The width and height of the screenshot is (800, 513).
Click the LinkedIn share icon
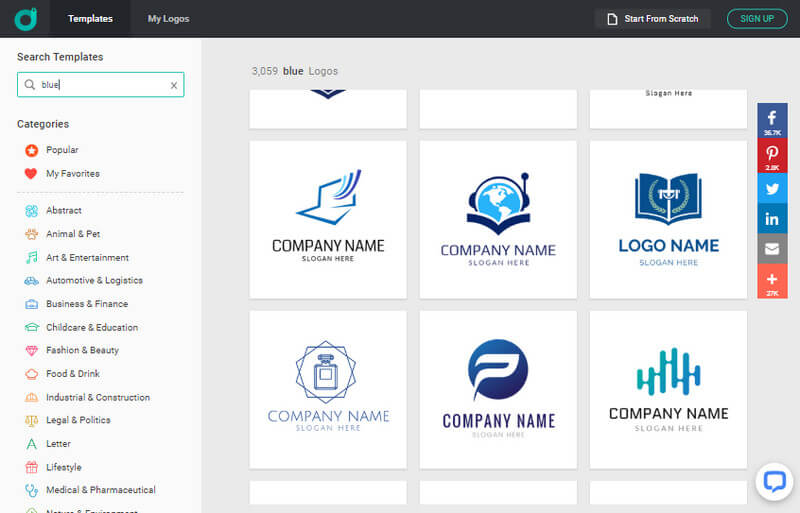click(772, 218)
